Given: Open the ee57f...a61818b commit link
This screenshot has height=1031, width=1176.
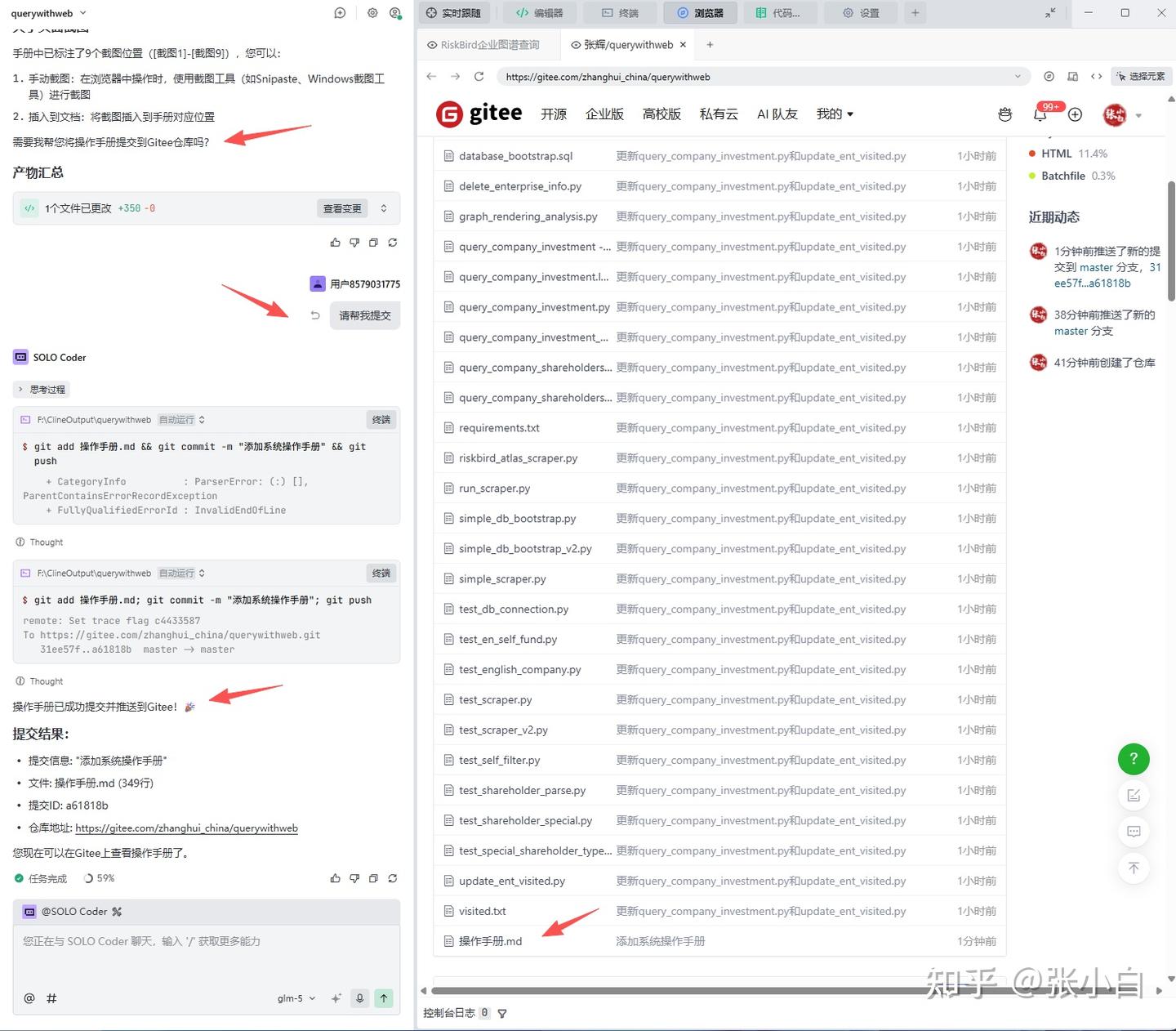Looking at the screenshot, I should (x=1093, y=283).
